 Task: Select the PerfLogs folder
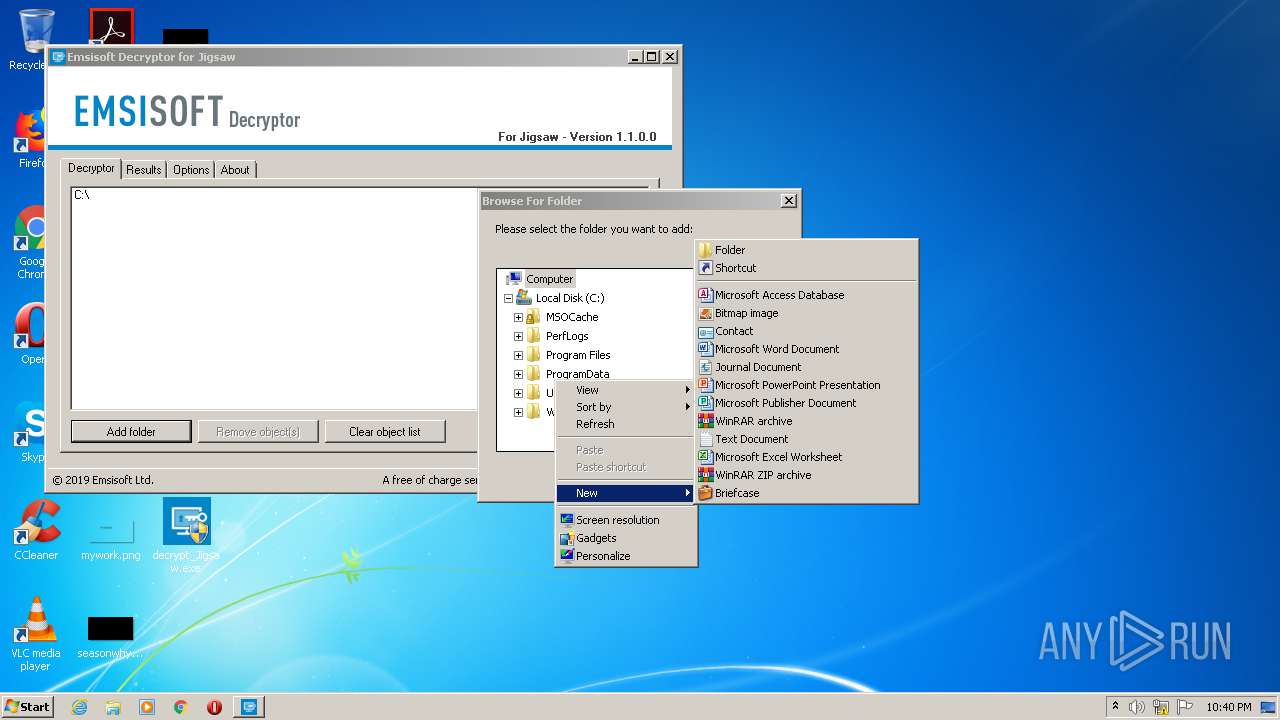tap(567, 336)
